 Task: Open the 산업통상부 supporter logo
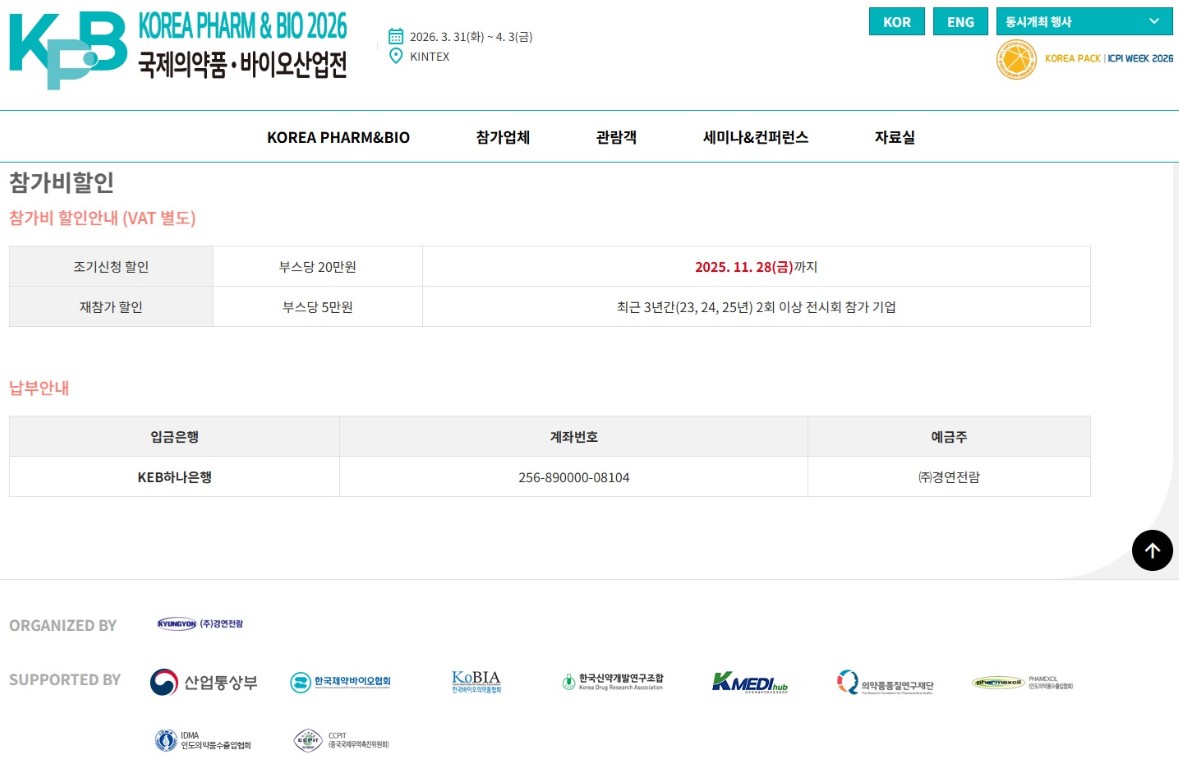pyautogui.click(x=204, y=682)
